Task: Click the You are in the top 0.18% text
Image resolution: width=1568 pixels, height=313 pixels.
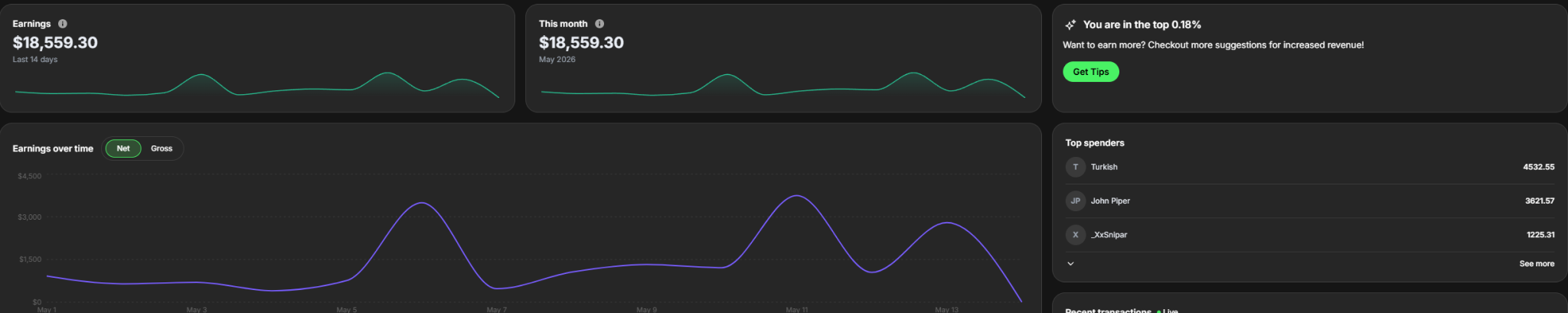Action: 1142,24
